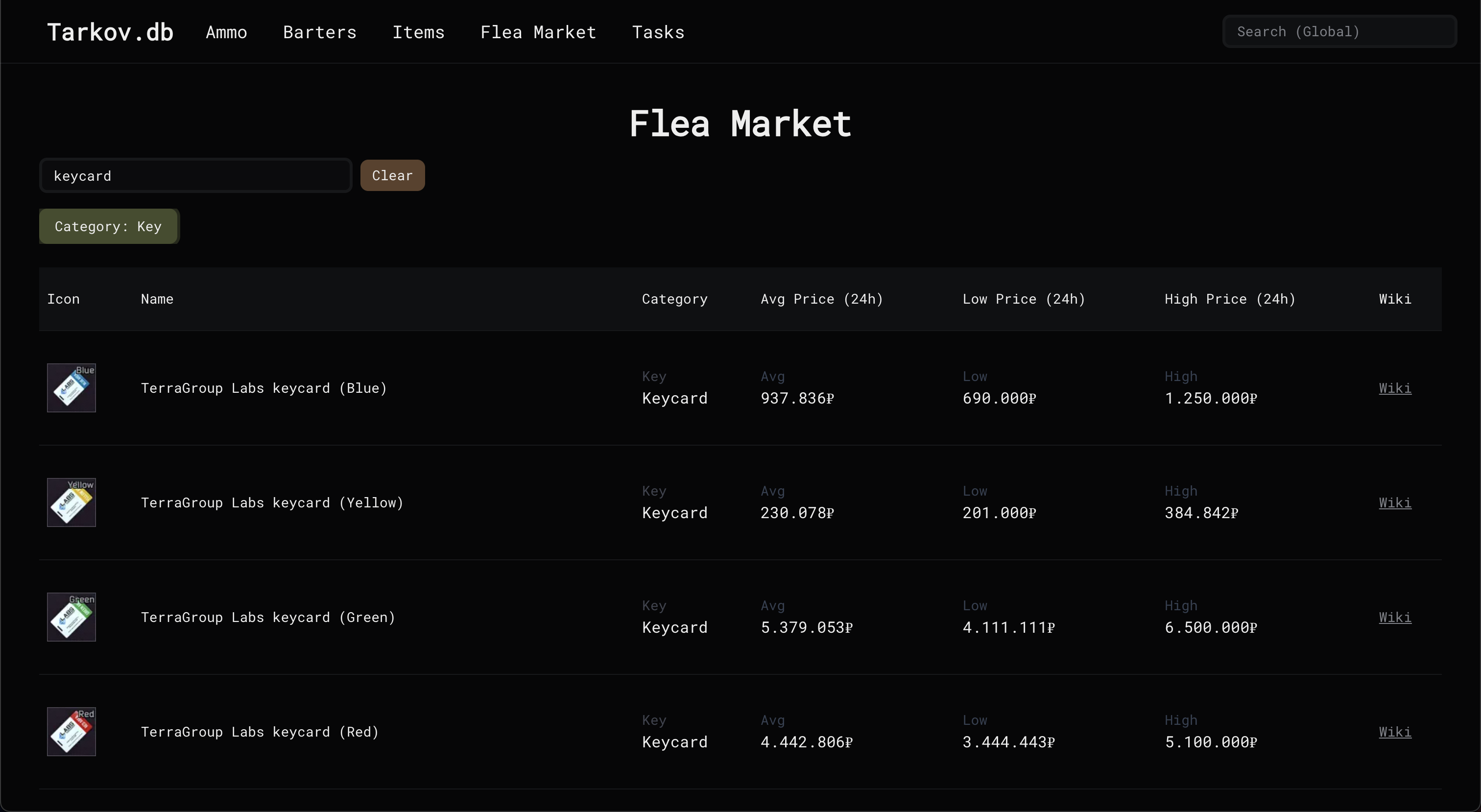Screen dimensions: 1481x812
Task: Open the Tasks page
Action: 658,32
